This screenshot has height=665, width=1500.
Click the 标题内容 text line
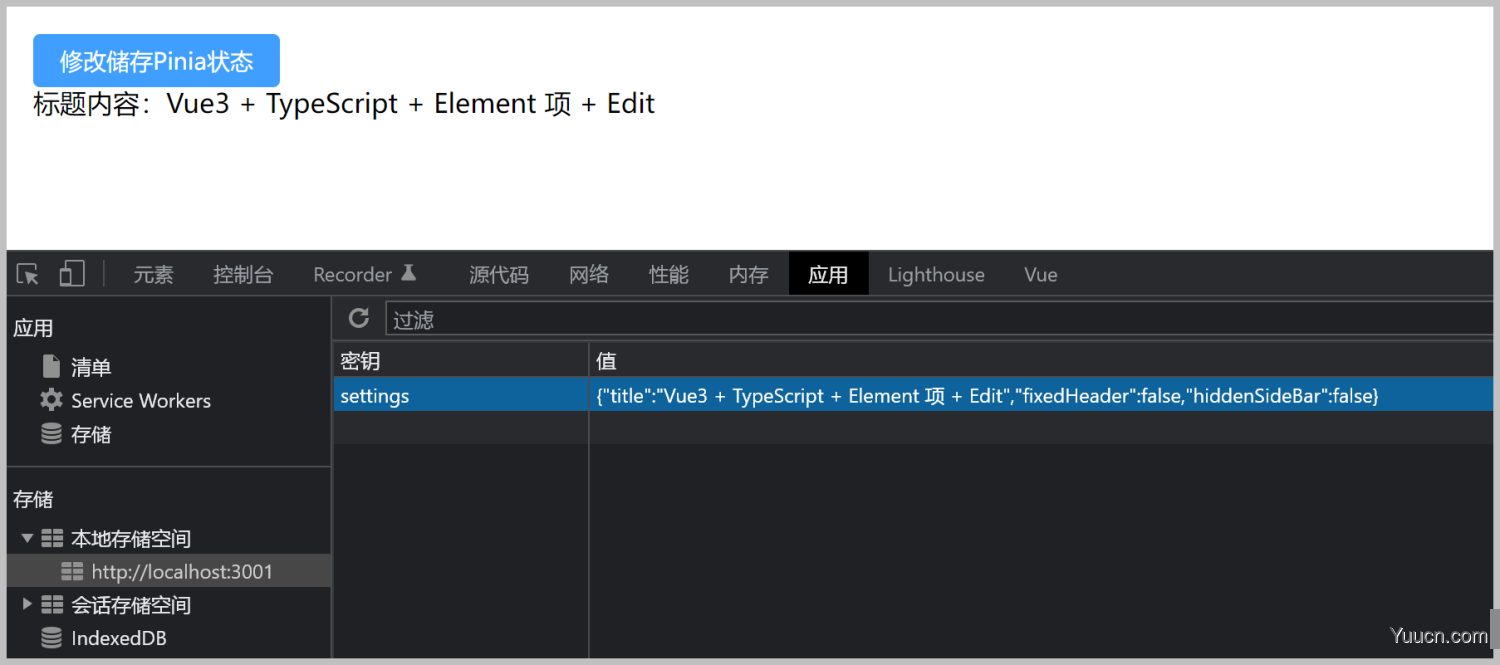coord(344,104)
